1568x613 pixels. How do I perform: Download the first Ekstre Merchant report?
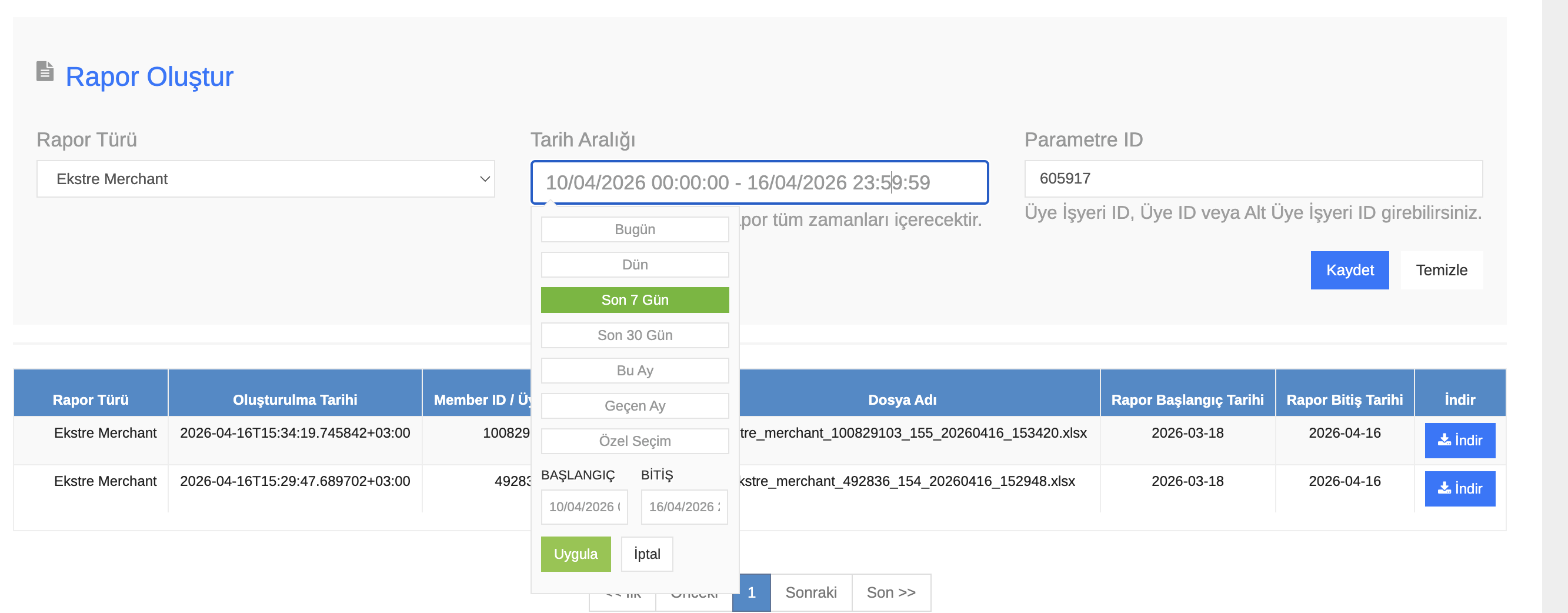coord(1459,440)
